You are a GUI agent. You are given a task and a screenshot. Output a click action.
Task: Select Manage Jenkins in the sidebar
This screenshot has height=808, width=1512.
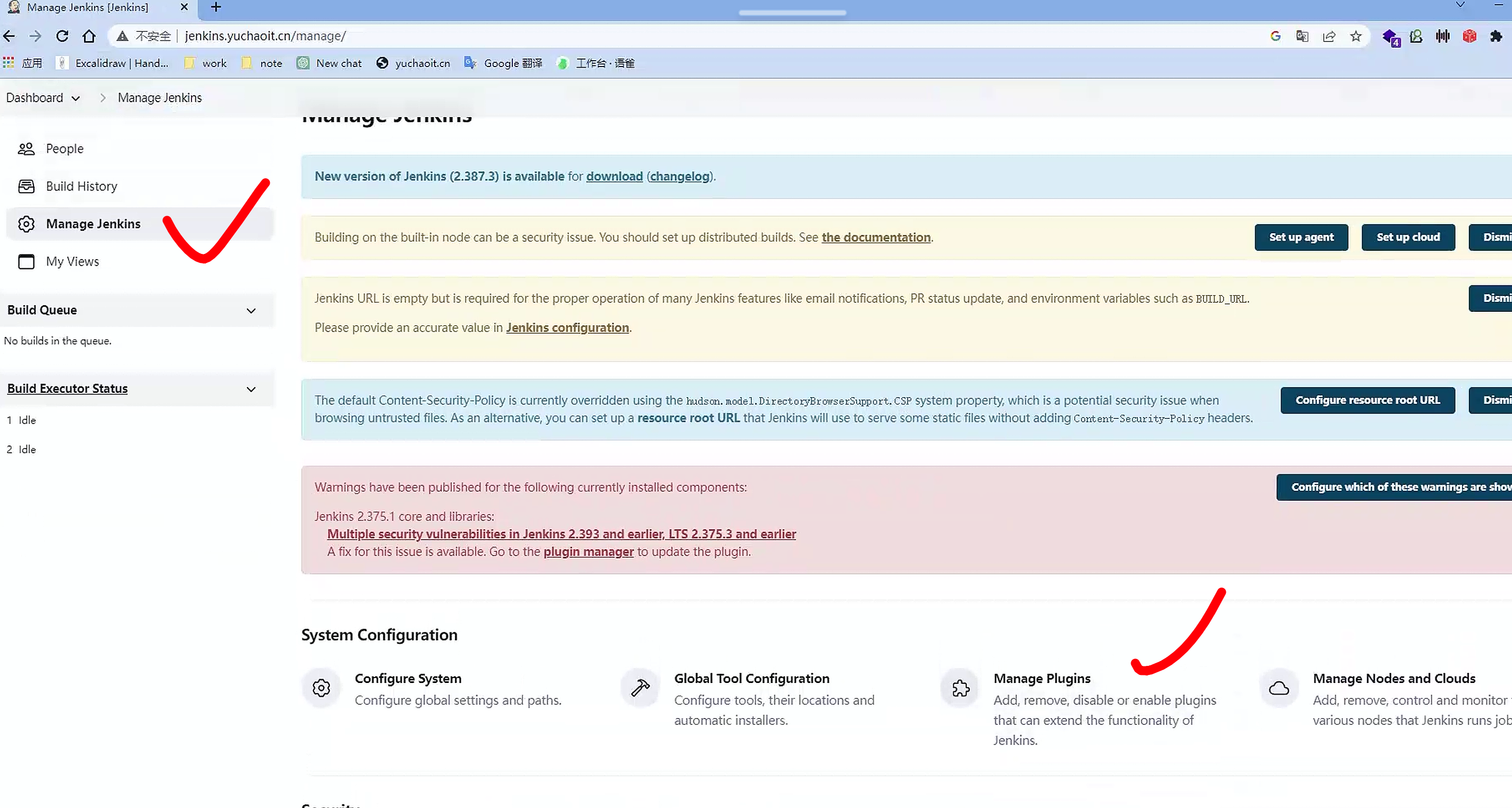(93, 224)
